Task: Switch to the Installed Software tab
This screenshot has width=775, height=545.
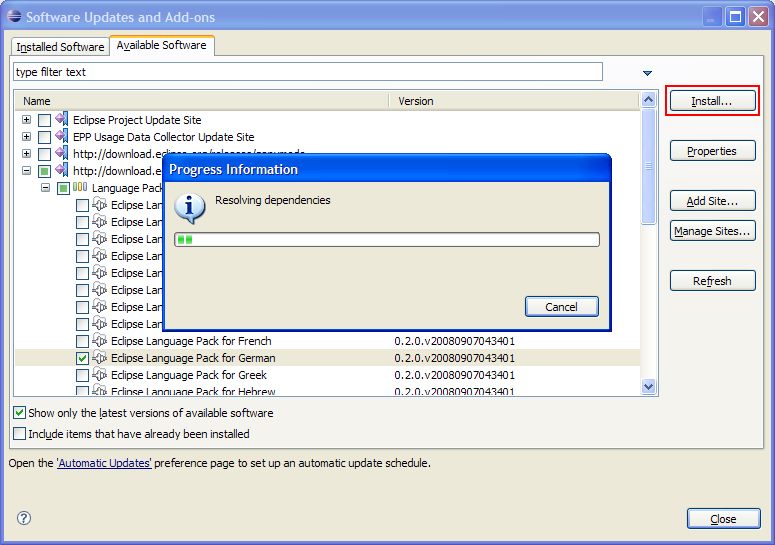Action: [x=60, y=46]
